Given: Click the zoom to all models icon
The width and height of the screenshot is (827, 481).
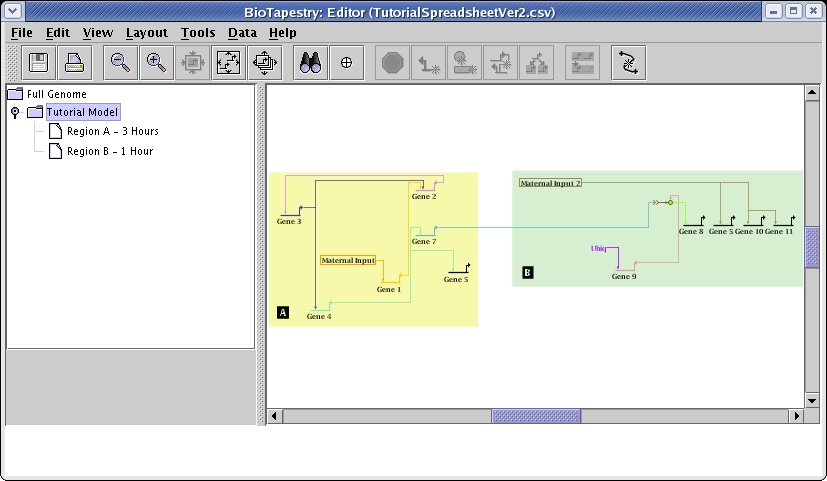Looking at the screenshot, I should [x=265, y=62].
